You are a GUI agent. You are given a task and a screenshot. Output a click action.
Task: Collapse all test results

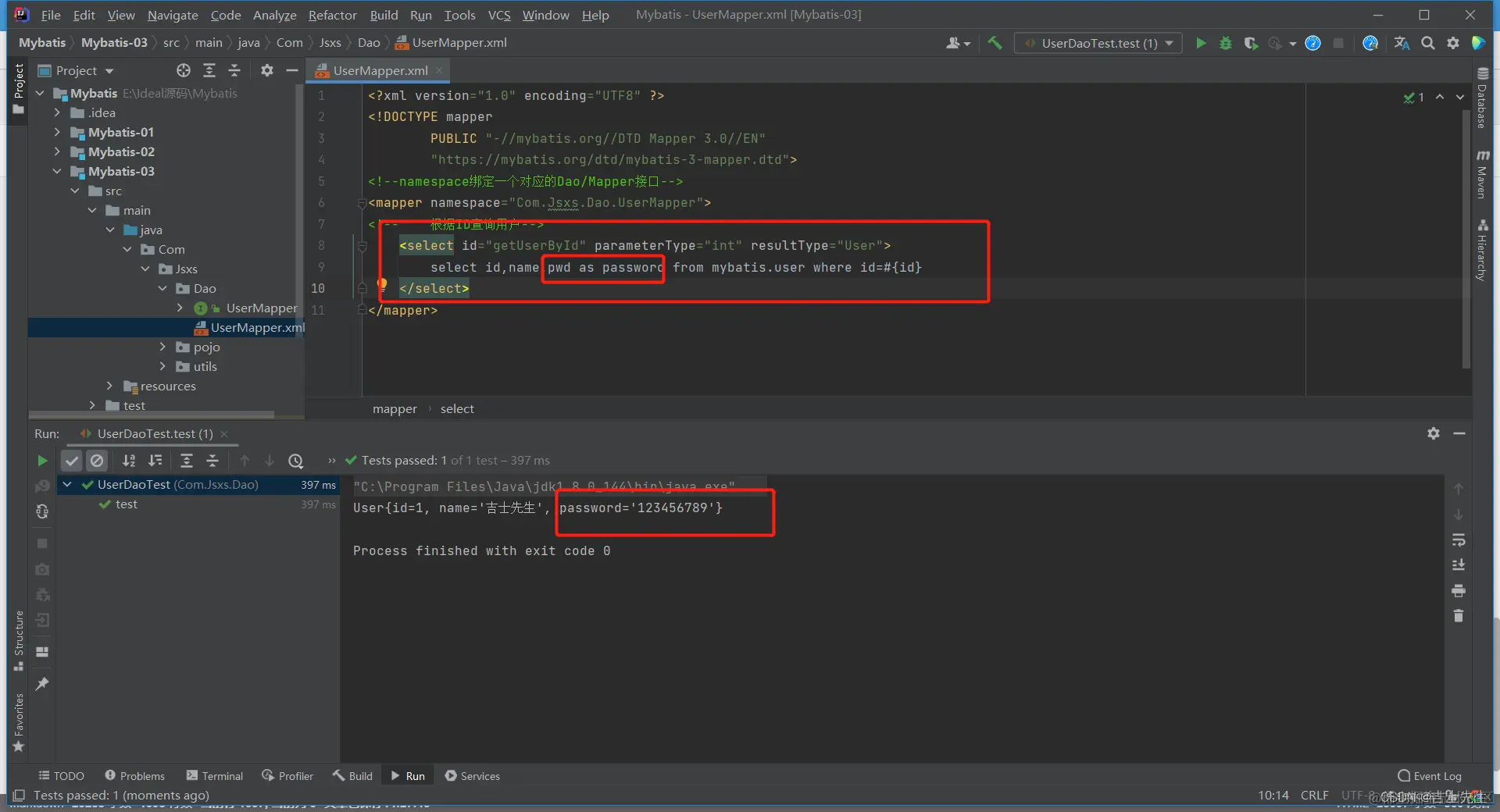(212, 461)
